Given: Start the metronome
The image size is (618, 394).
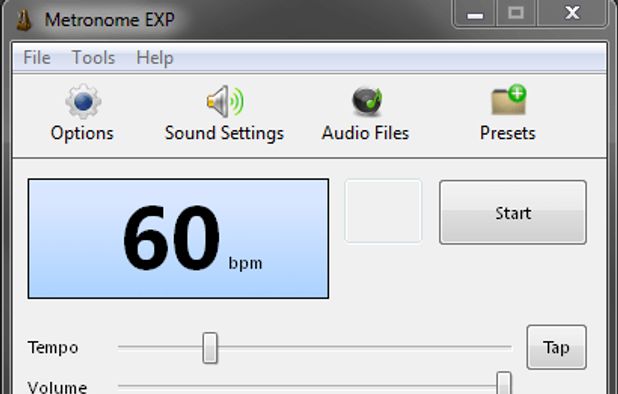Looking at the screenshot, I should pos(513,212).
